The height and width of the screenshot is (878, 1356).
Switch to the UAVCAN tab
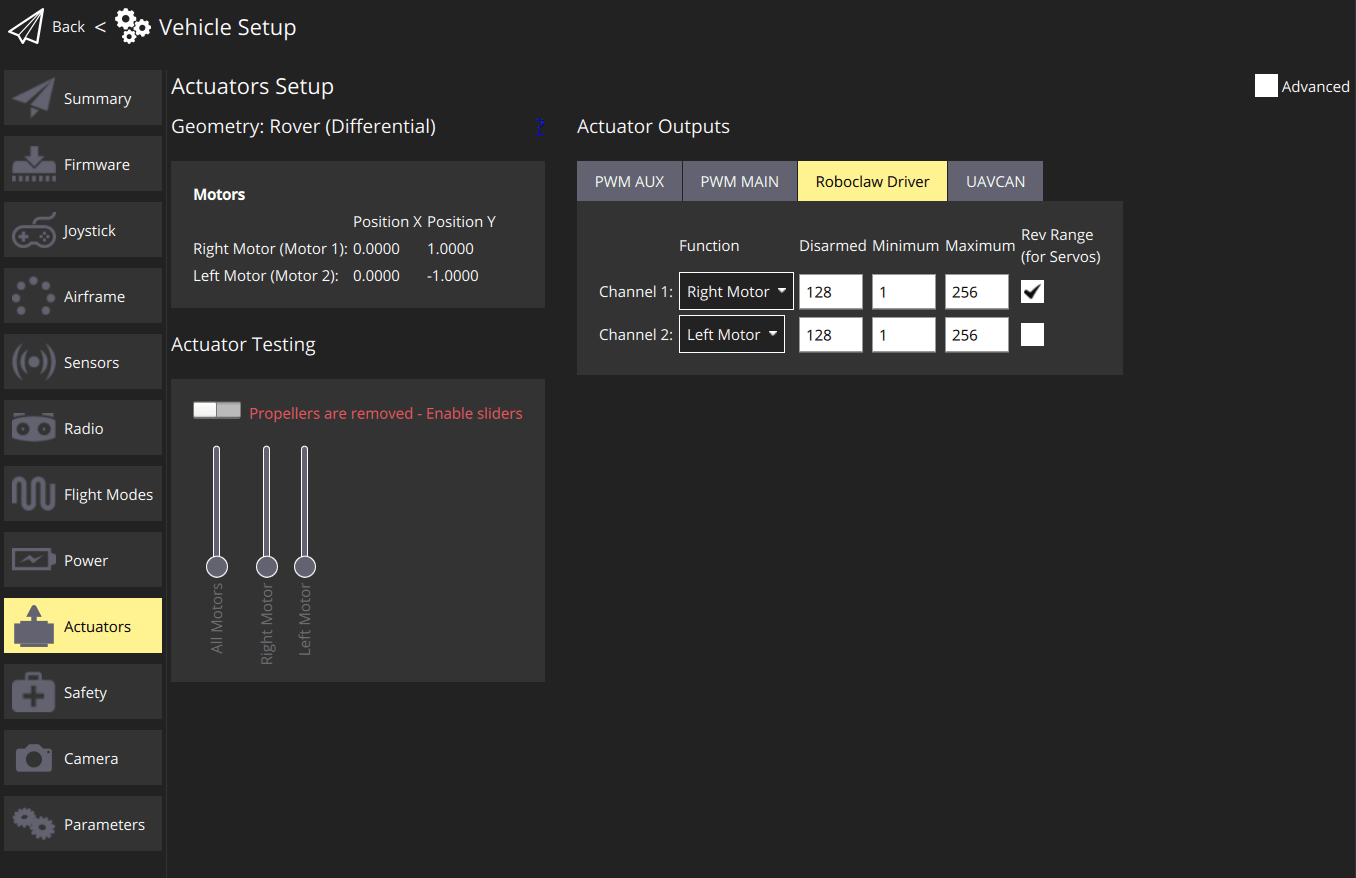point(994,182)
